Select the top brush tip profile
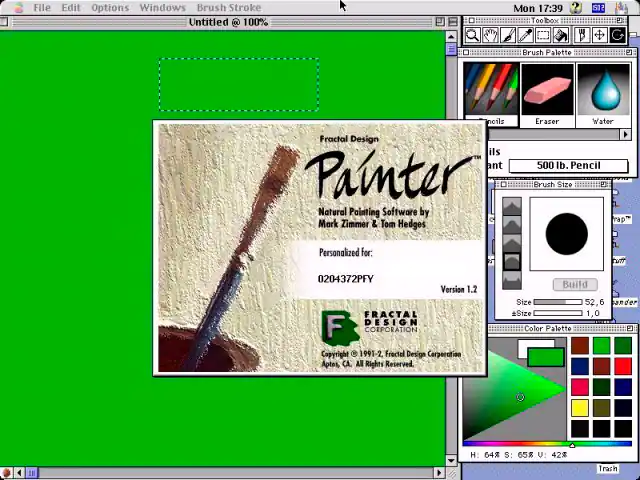This screenshot has height=480, width=640. (x=511, y=206)
